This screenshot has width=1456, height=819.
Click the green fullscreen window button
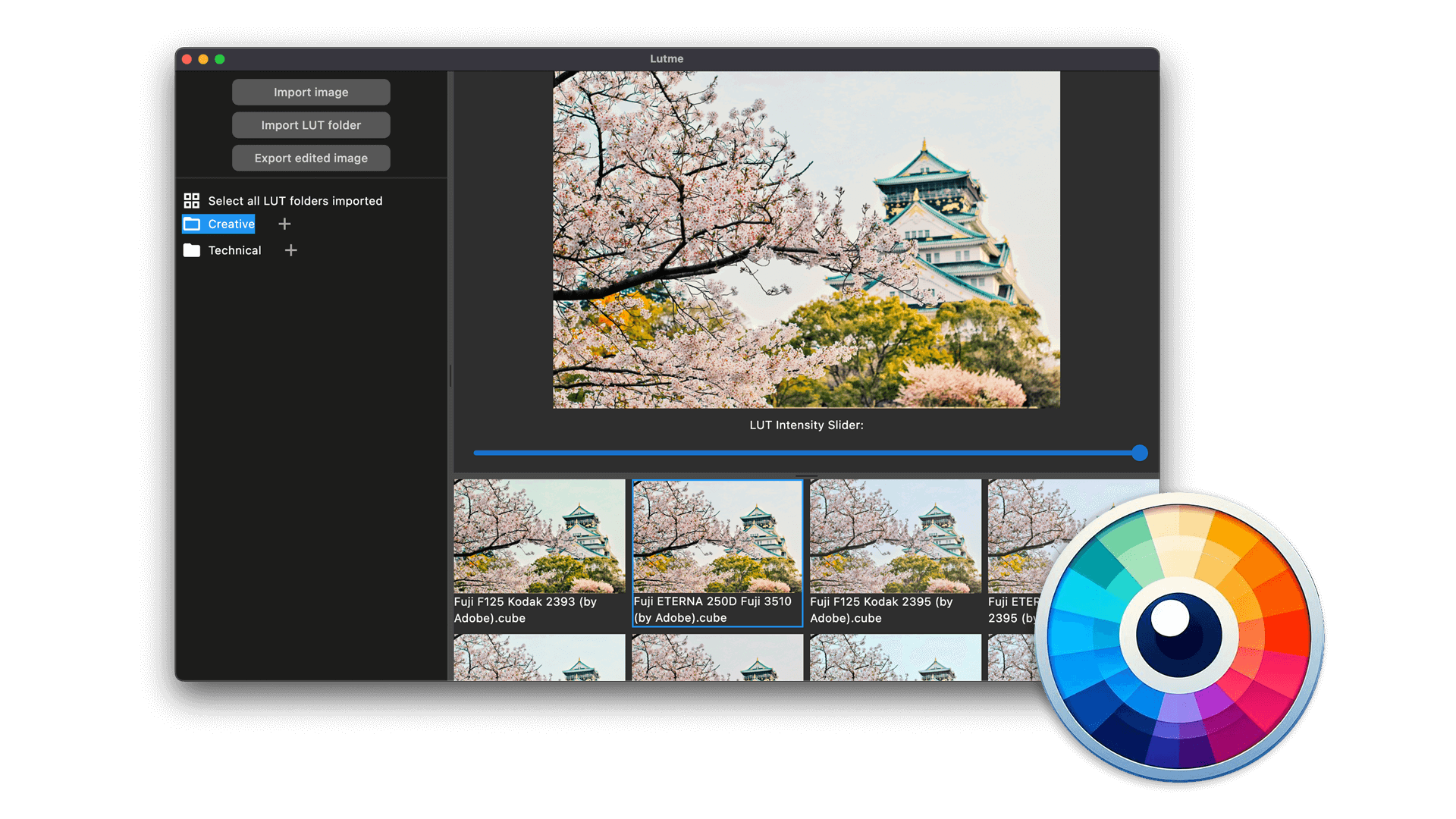(x=220, y=59)
